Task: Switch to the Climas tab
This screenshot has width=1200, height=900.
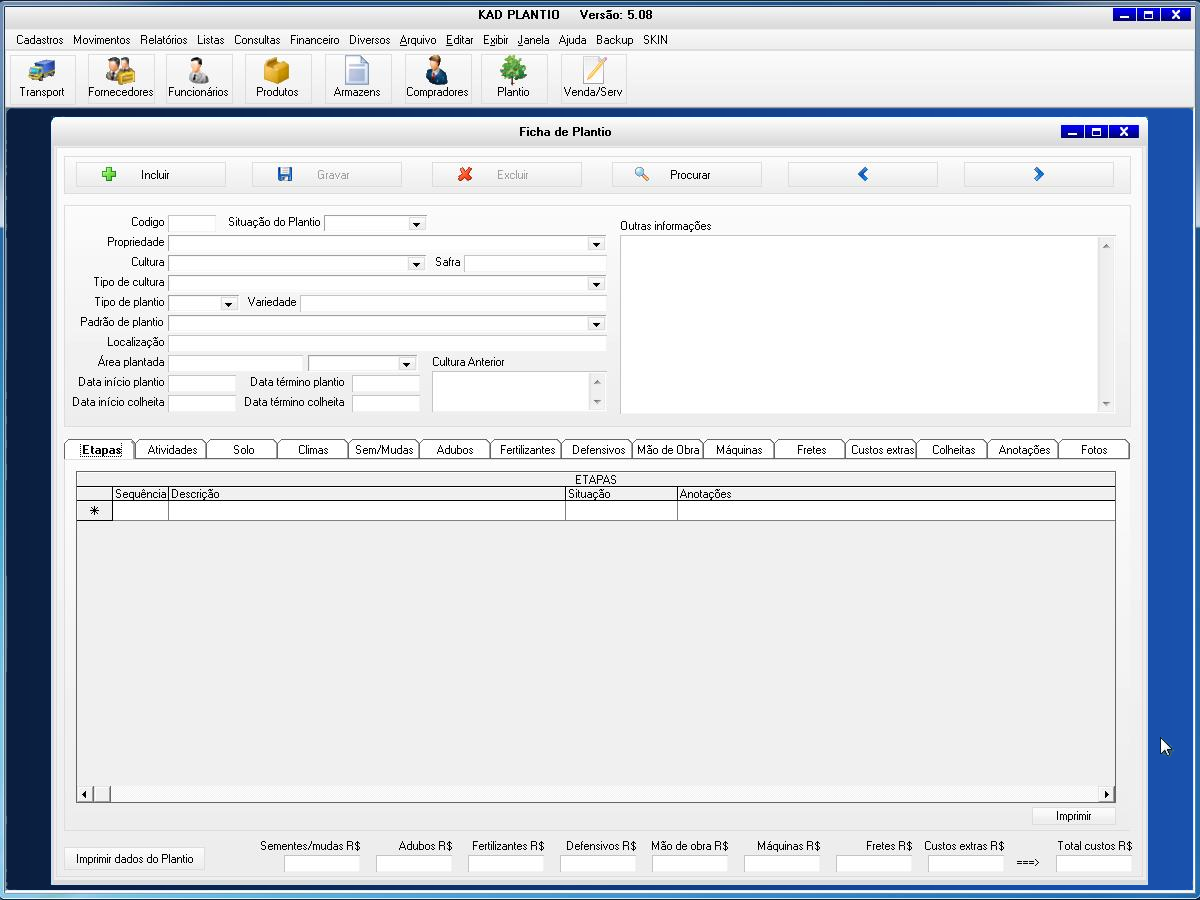Action: click(x=313, y=450)
